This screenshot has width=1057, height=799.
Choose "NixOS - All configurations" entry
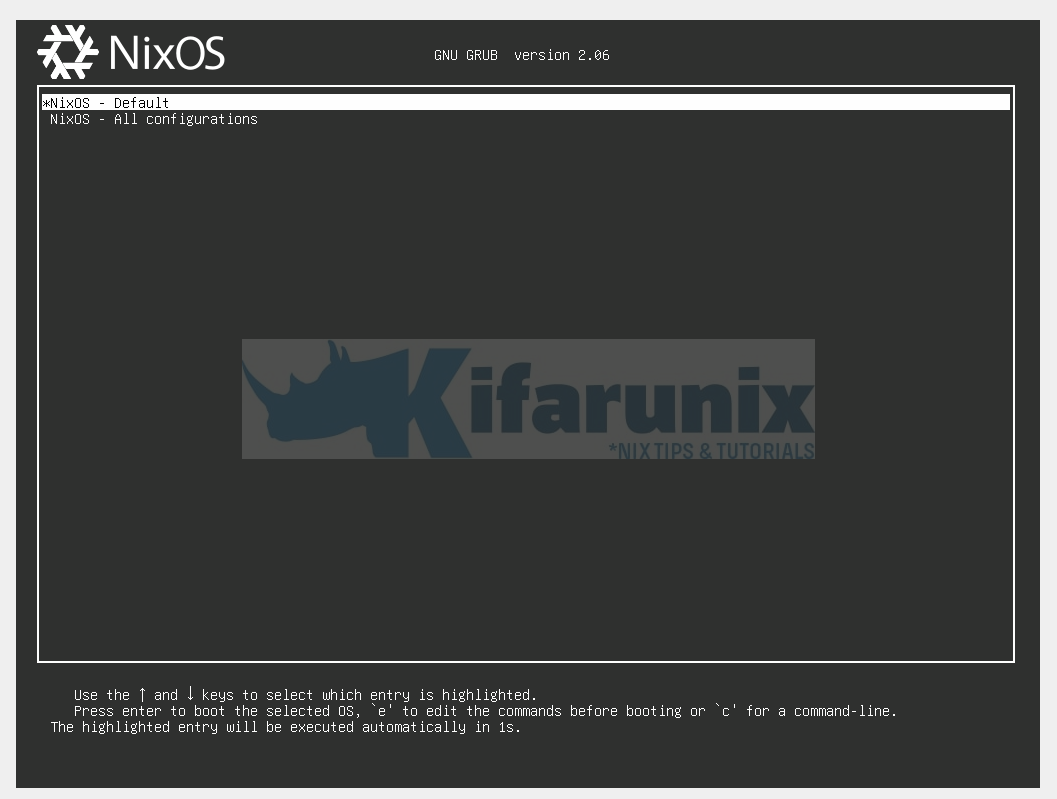154,119
